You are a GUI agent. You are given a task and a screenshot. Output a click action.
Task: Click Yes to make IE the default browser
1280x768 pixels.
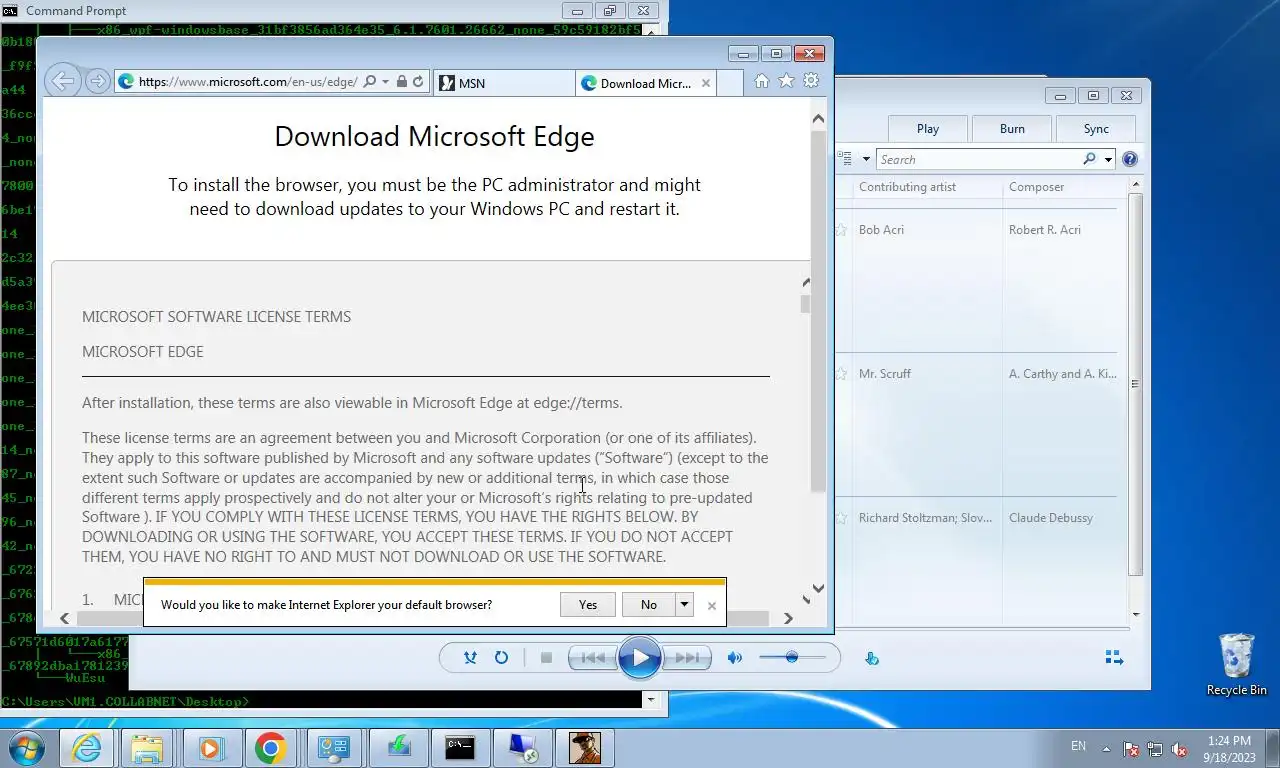tap(588, 604)
